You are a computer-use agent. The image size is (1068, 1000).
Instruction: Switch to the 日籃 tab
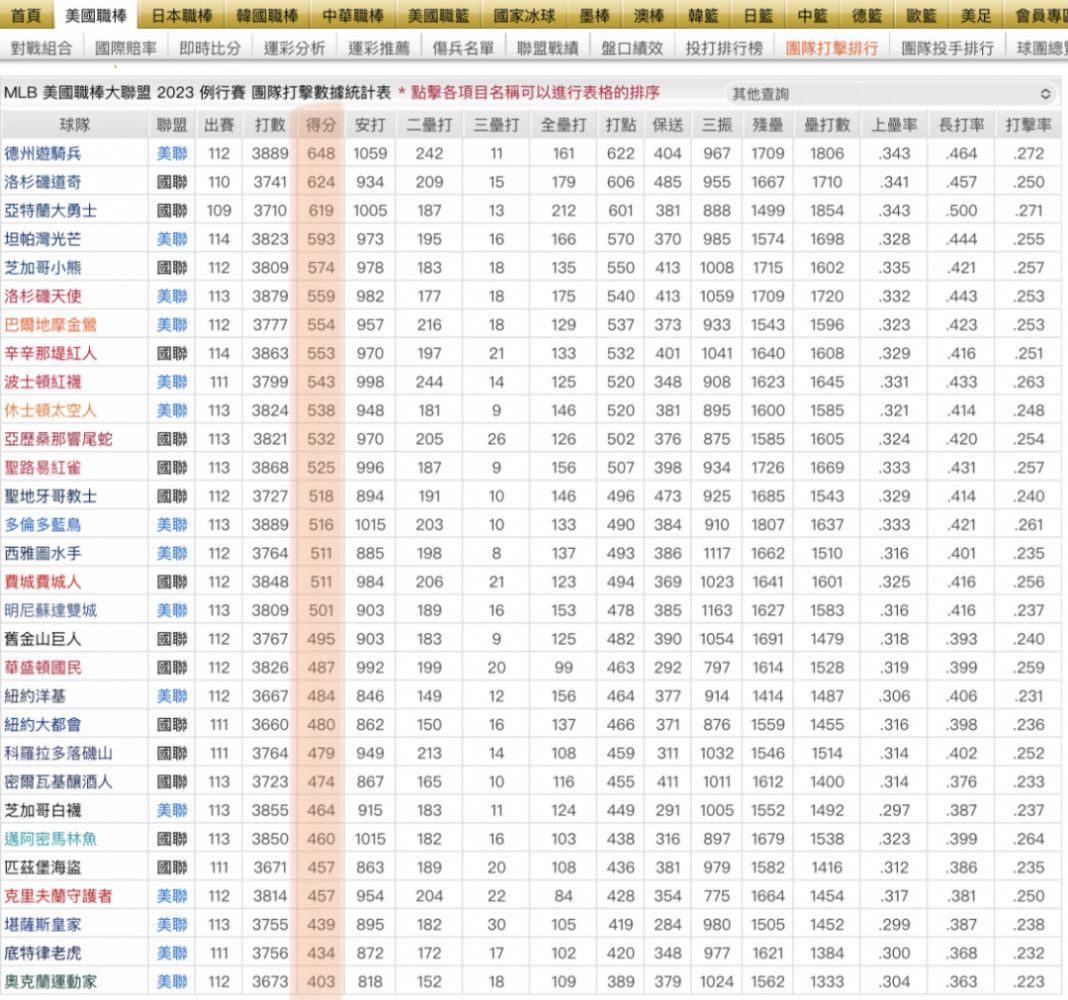point(758,15)
